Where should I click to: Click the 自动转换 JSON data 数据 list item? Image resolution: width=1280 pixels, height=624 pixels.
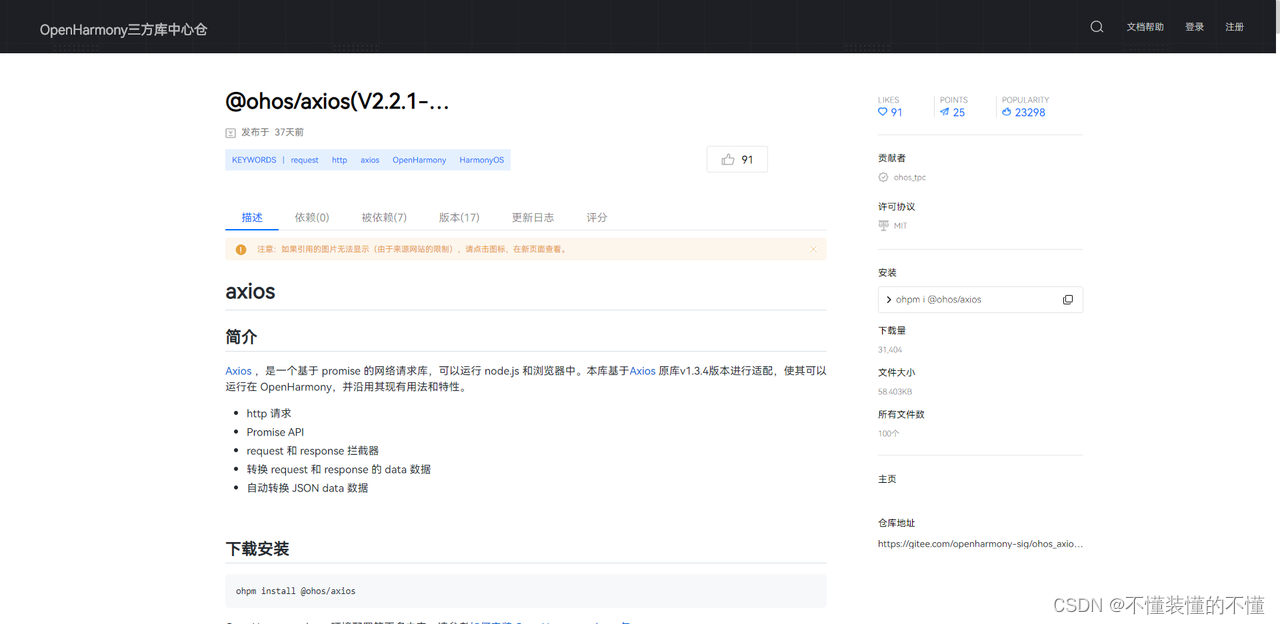pyautogui.click(x=307, y=488)
